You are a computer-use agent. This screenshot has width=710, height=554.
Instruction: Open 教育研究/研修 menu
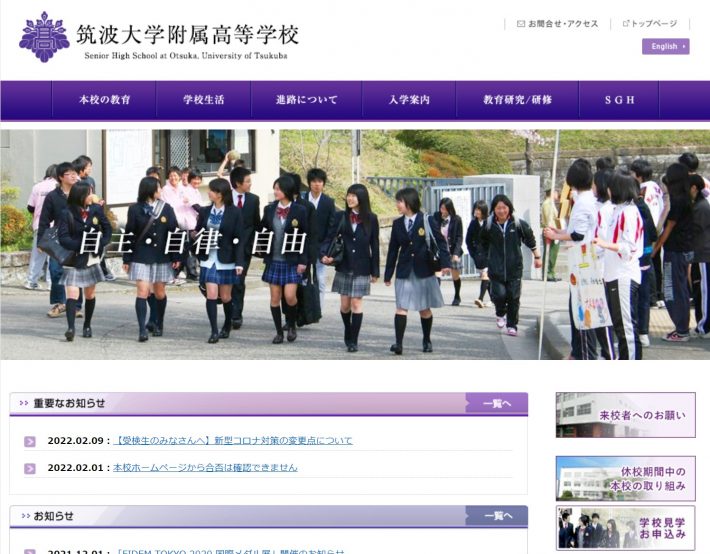[518, 100]
